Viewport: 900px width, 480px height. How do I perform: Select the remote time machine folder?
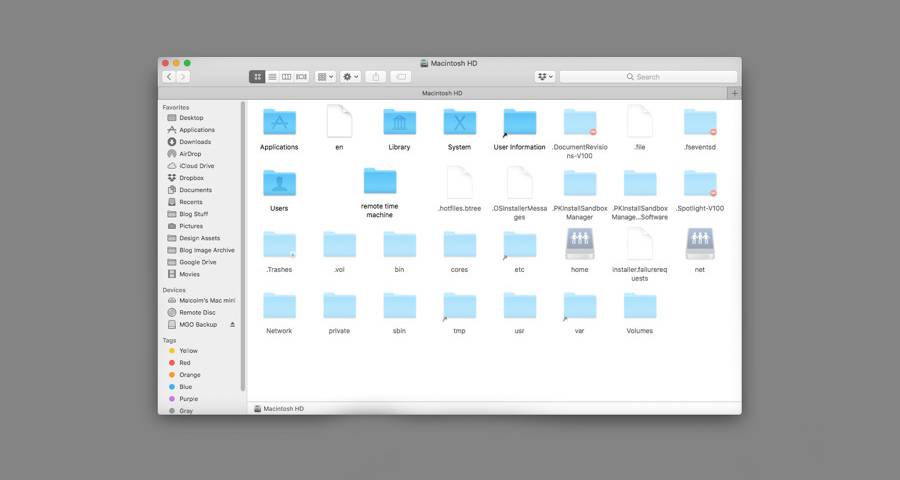point(380,181)
